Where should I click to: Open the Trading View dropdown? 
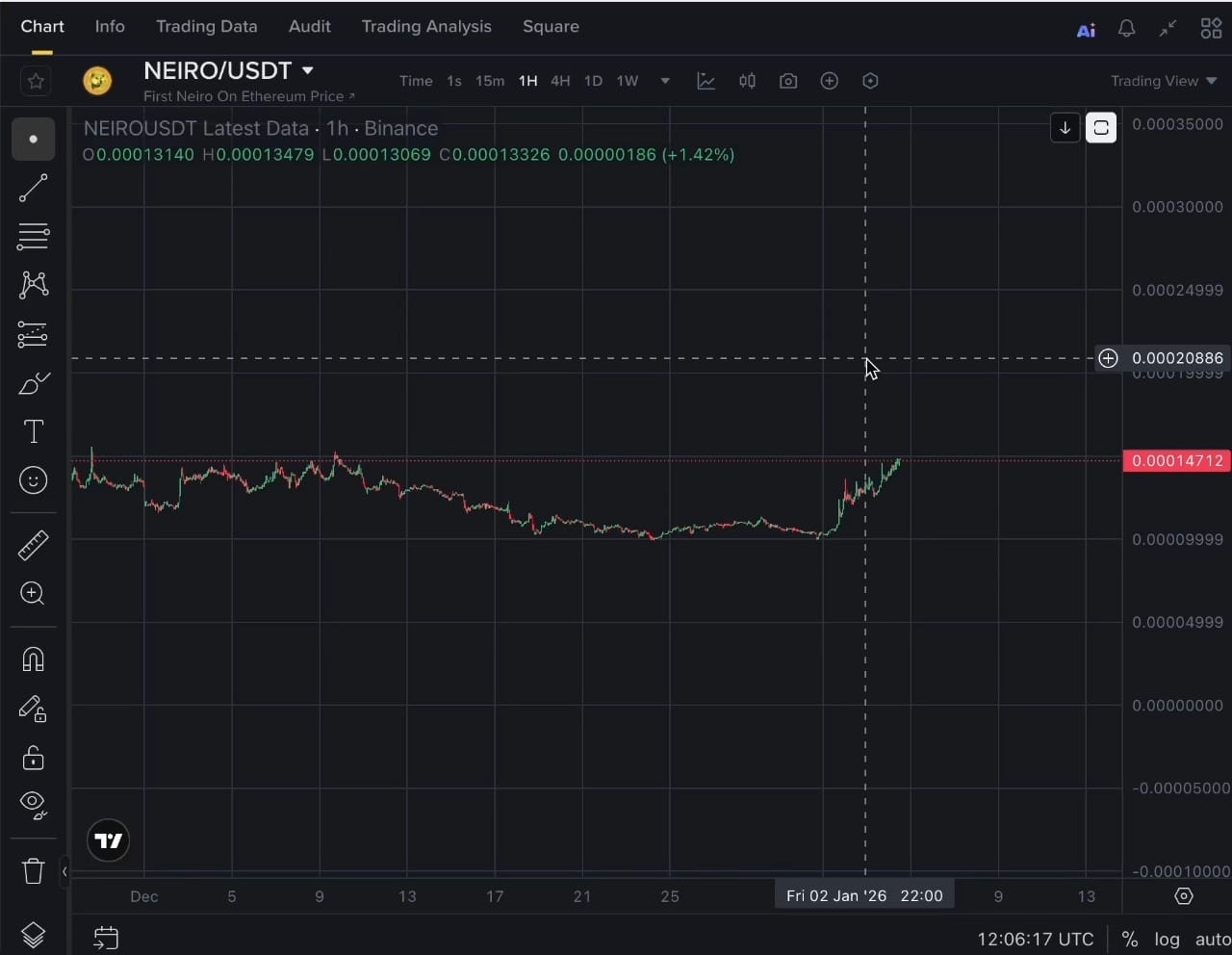1163,81
